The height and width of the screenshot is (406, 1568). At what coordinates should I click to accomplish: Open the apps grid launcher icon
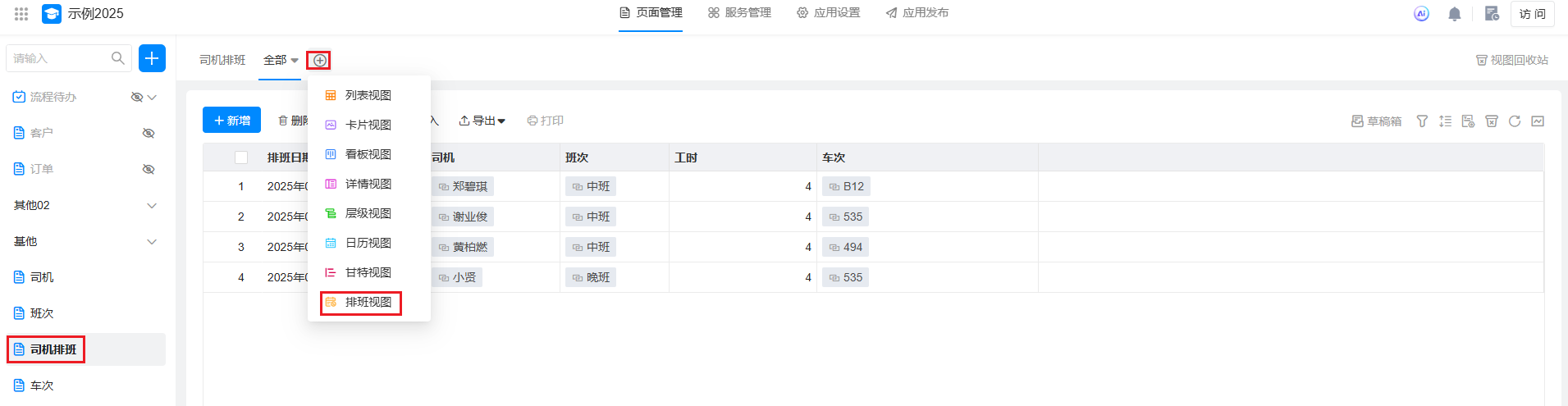21,14
